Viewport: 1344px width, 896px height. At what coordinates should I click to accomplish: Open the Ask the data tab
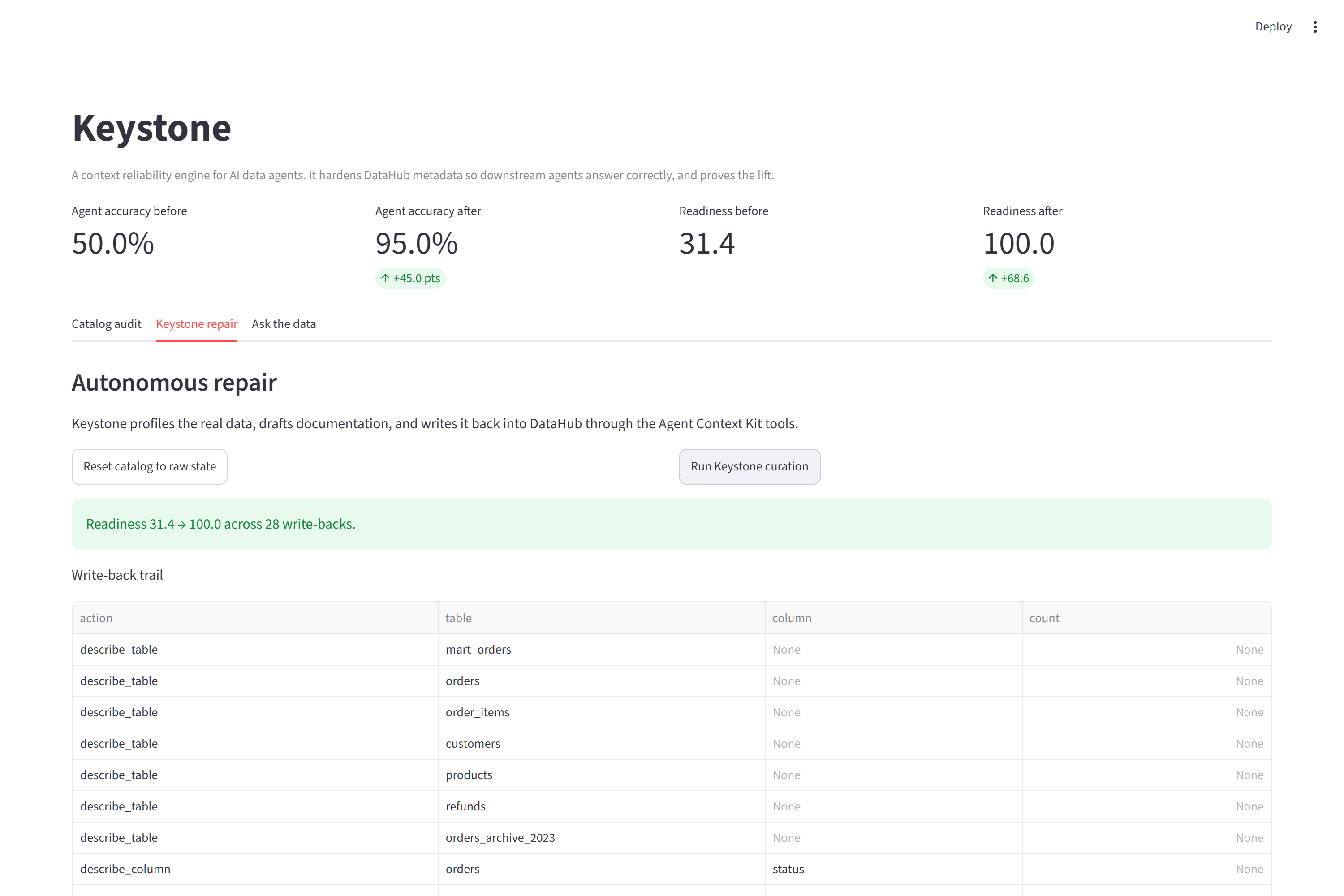(284, 324)
